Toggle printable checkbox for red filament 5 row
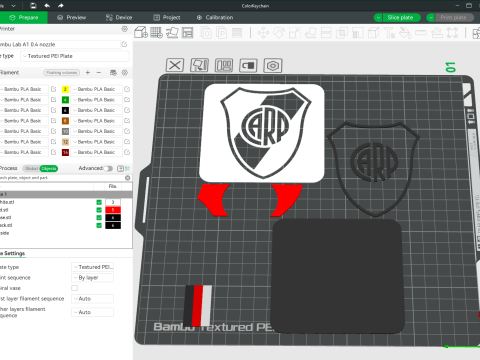This screenshot has width=480, height=360. [x=99, y=210]
